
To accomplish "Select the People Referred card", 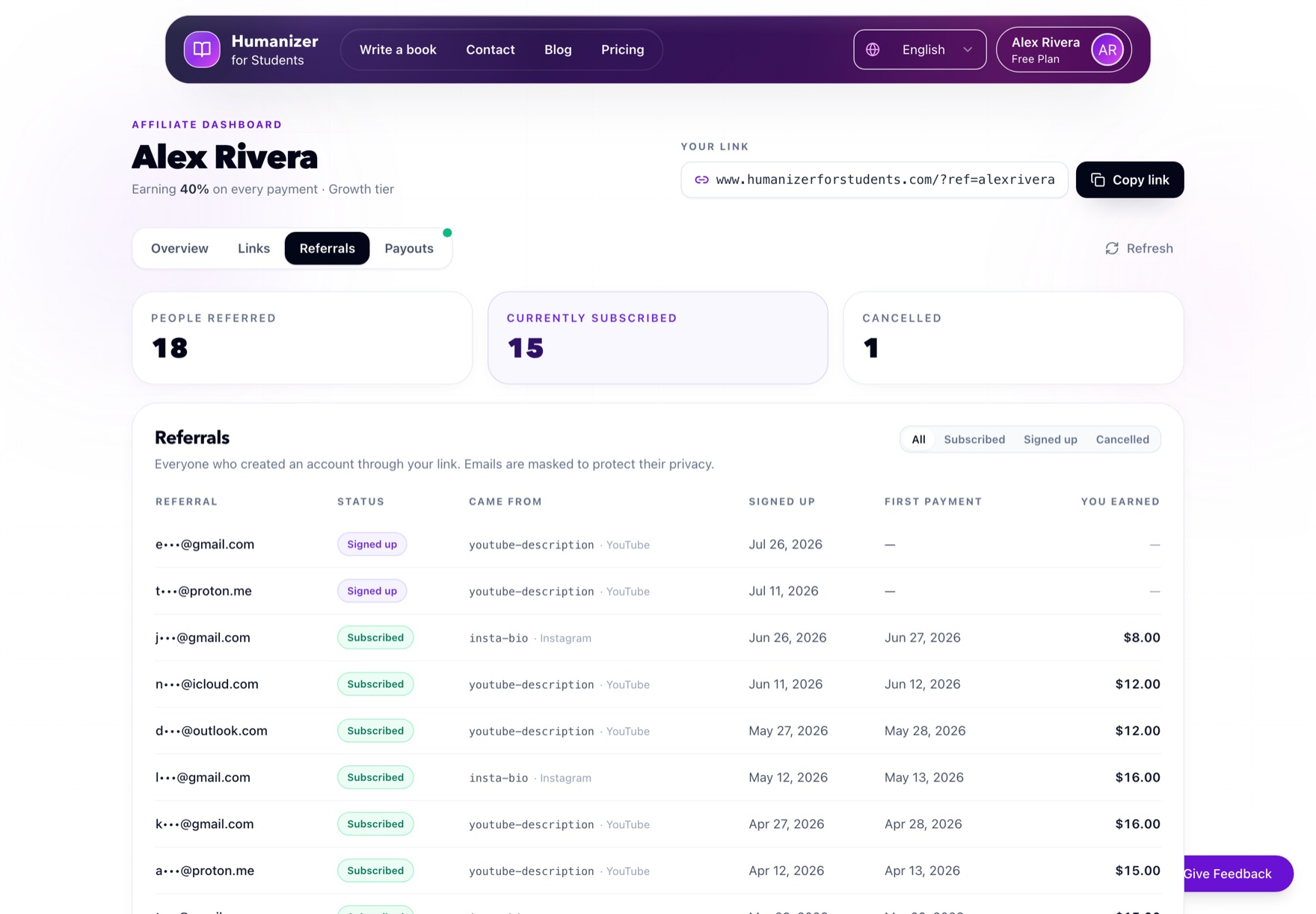I will [x=302, y=338].
